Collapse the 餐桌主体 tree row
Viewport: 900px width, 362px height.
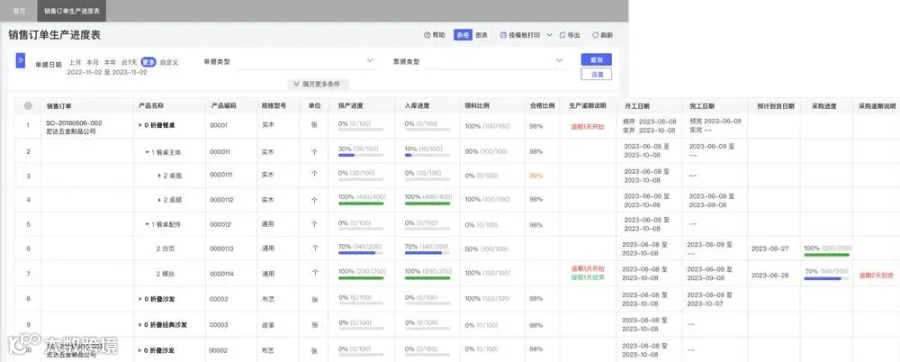click(147, 152)
